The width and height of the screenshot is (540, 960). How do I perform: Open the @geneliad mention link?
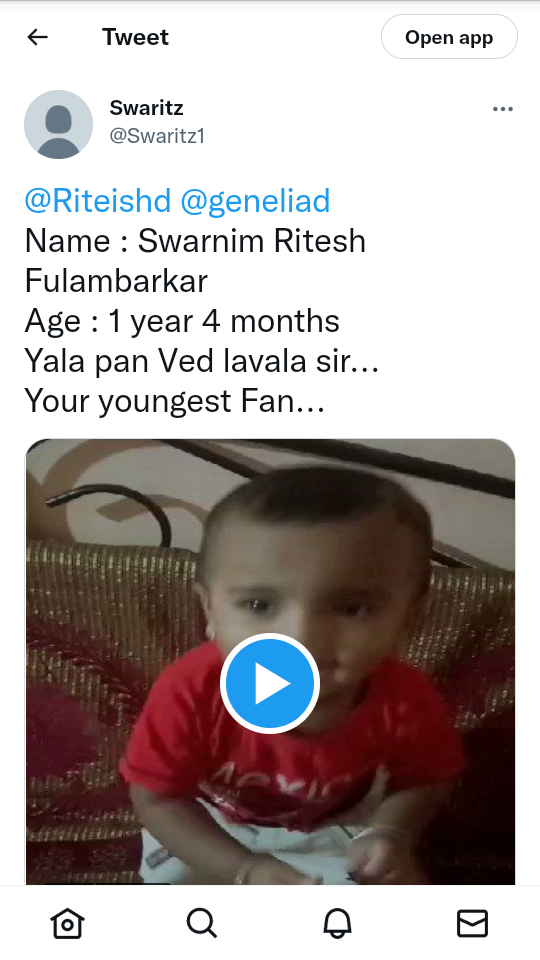click(x=255, y=201)
